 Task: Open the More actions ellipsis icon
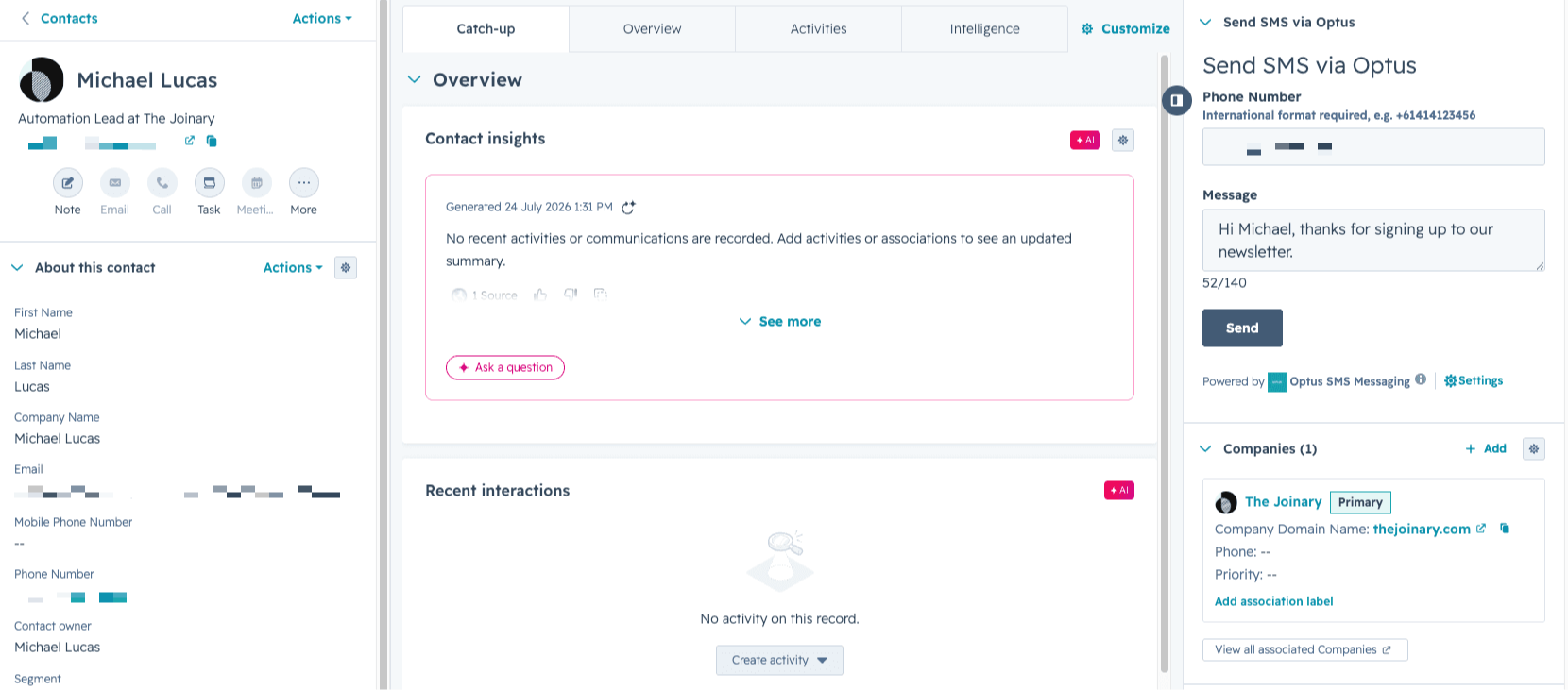pyautogui.click(x=303, y=183)
